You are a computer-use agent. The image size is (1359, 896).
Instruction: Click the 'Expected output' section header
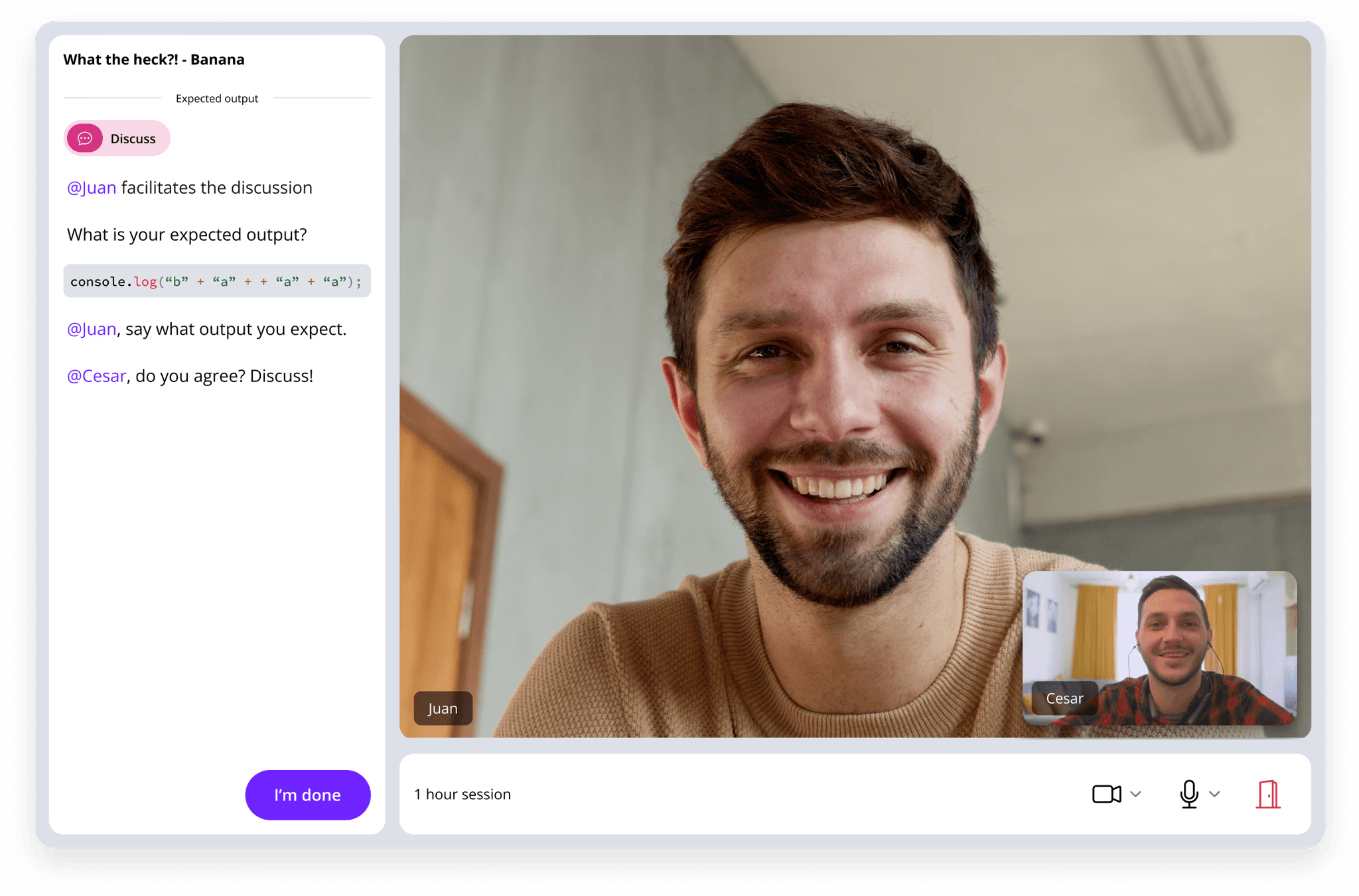click(x=216, y=98)
